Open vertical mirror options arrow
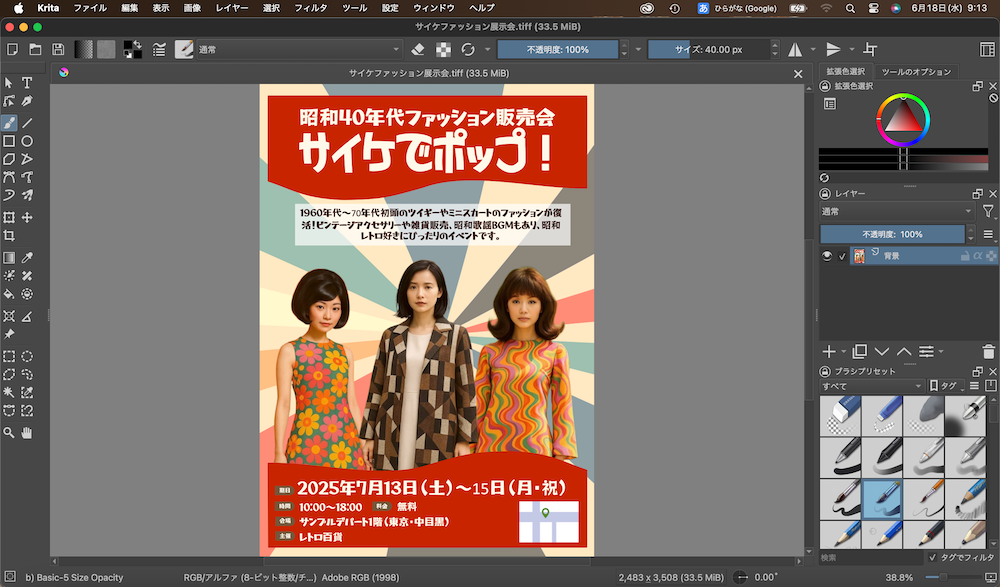Screen dimensions: 1000x587 [x=851, y=49]
